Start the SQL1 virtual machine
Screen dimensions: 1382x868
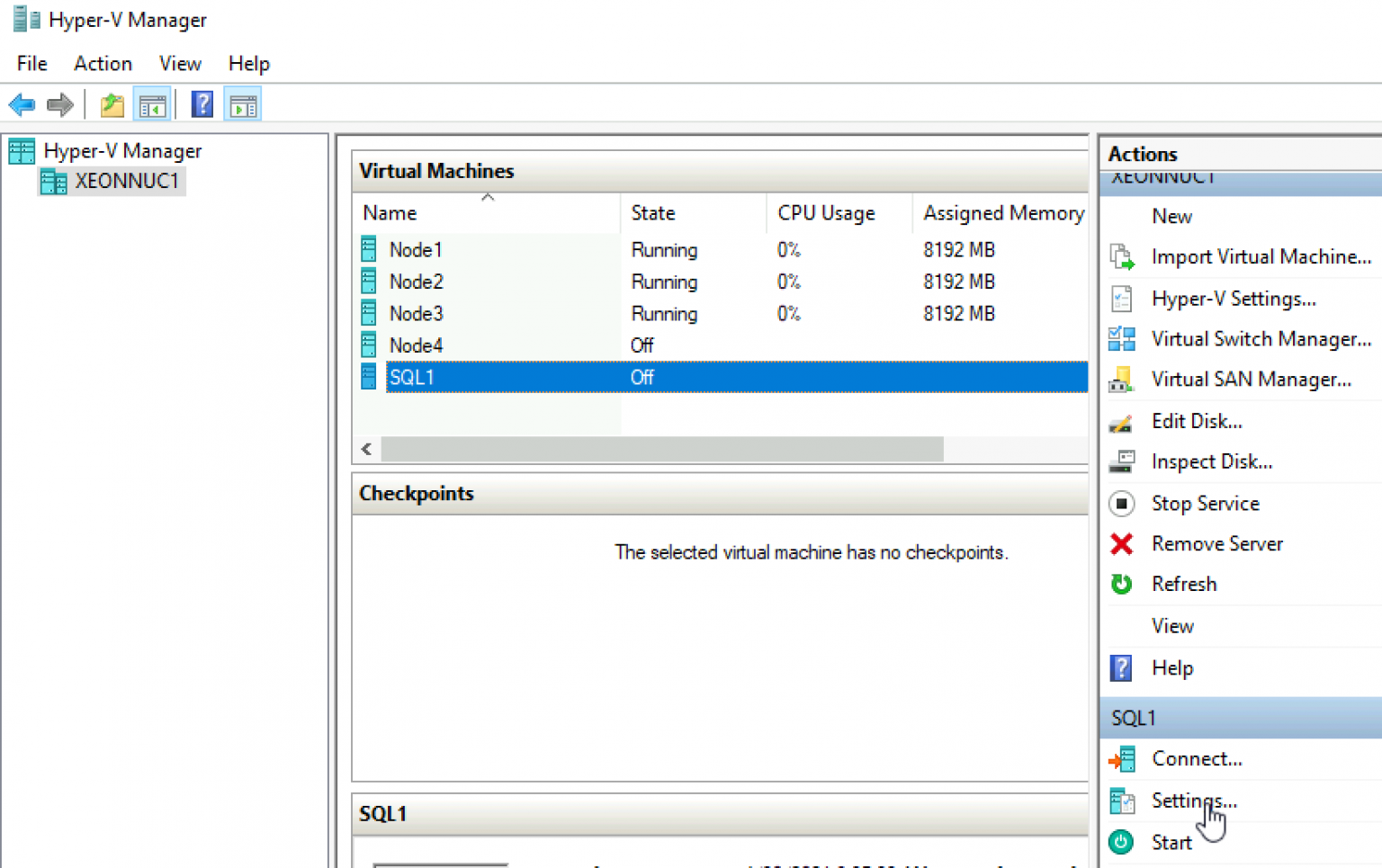(1171, 842)
